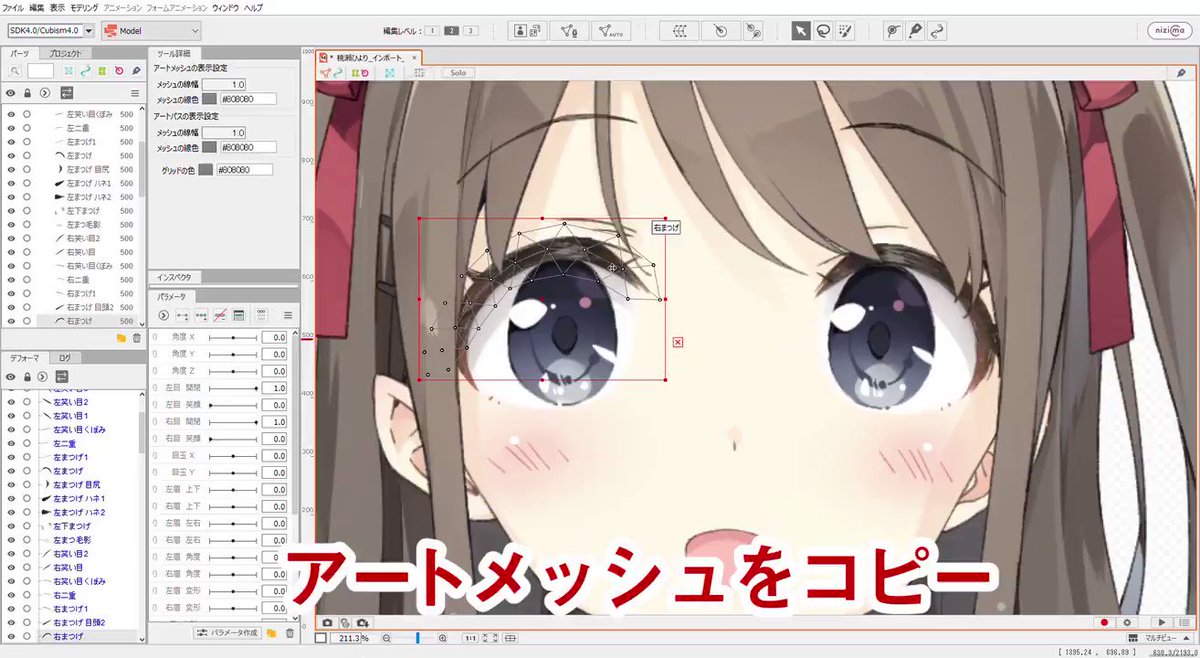The image size is (1200, 658).
Task: Create a rotation deformer
Action: [x=720, y=31]
